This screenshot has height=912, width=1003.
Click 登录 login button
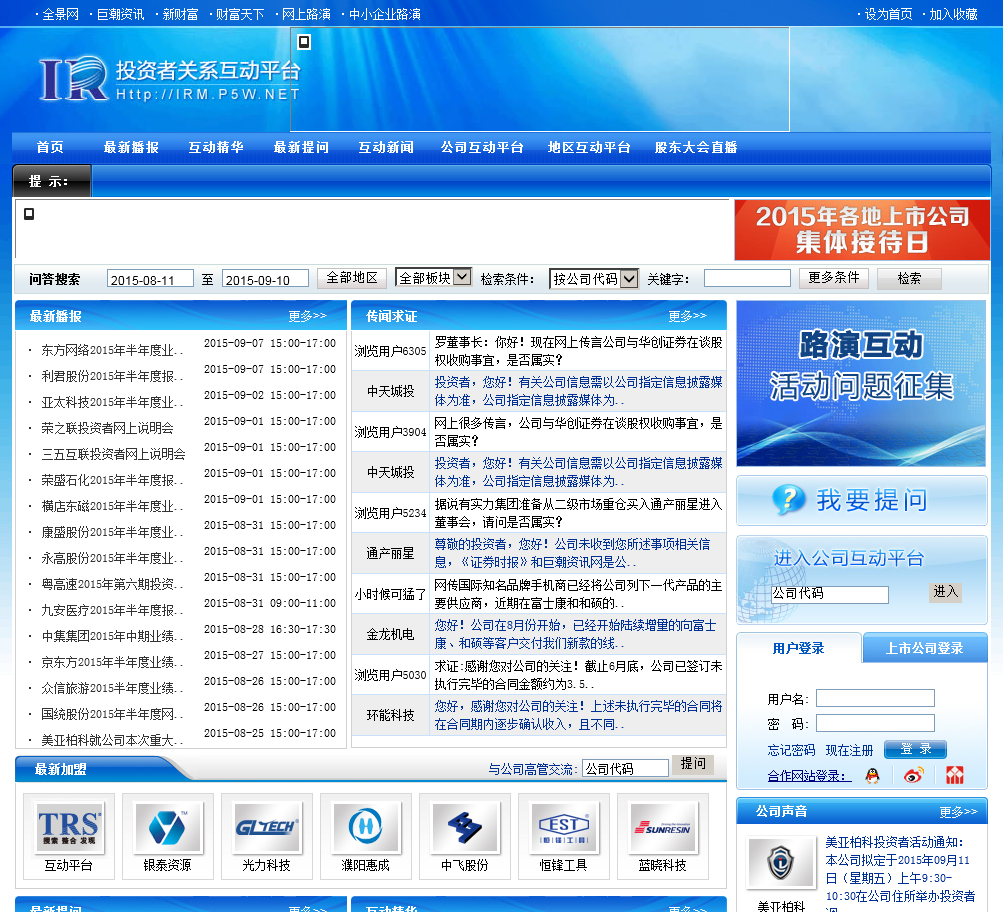pos(915,749)
